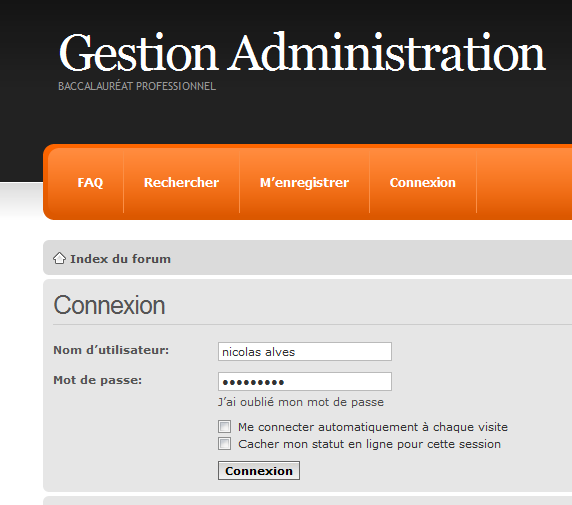Click the BACCALAURÉAT PROFESSIONNEL subtitle text
This screenshot has height=505, width=572.
pos(137,86)
